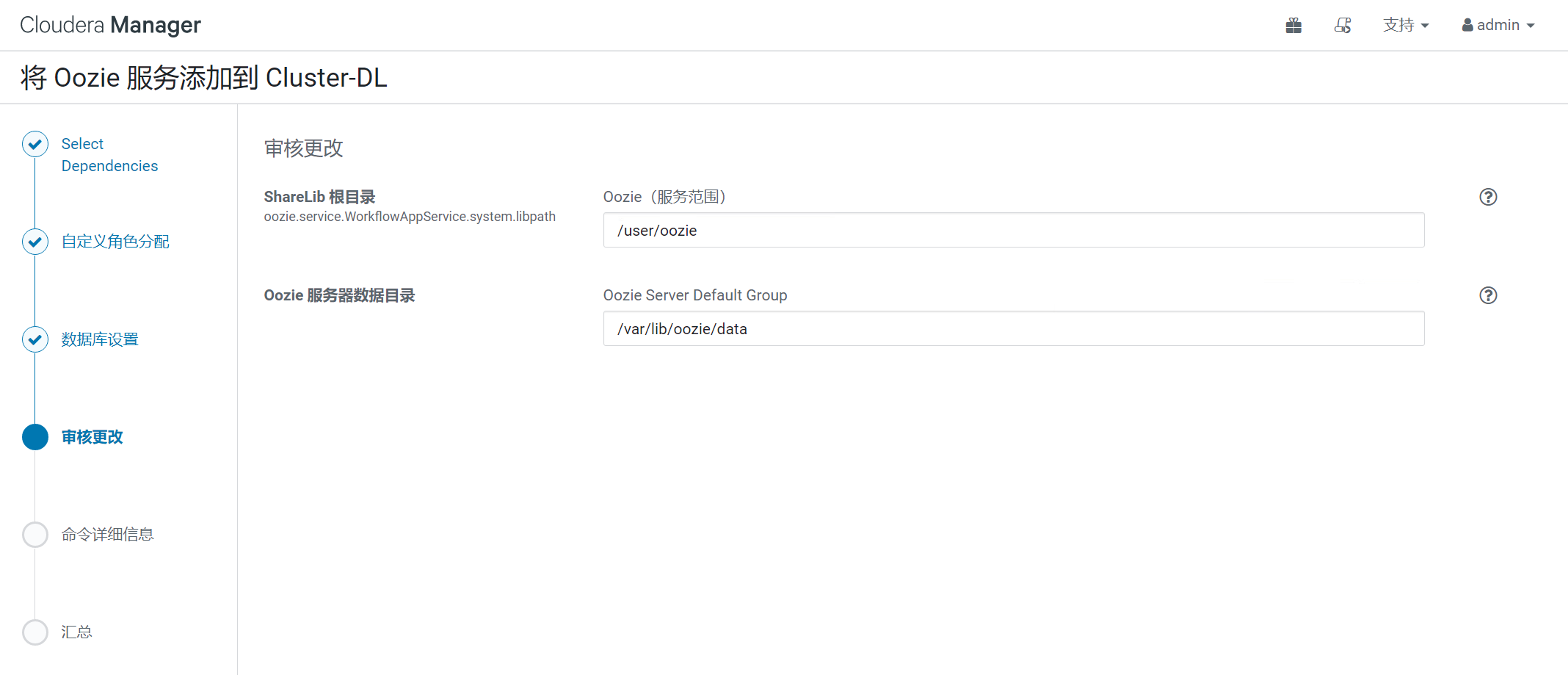Show help for ShareLib 根目录

pos(1488,197)
